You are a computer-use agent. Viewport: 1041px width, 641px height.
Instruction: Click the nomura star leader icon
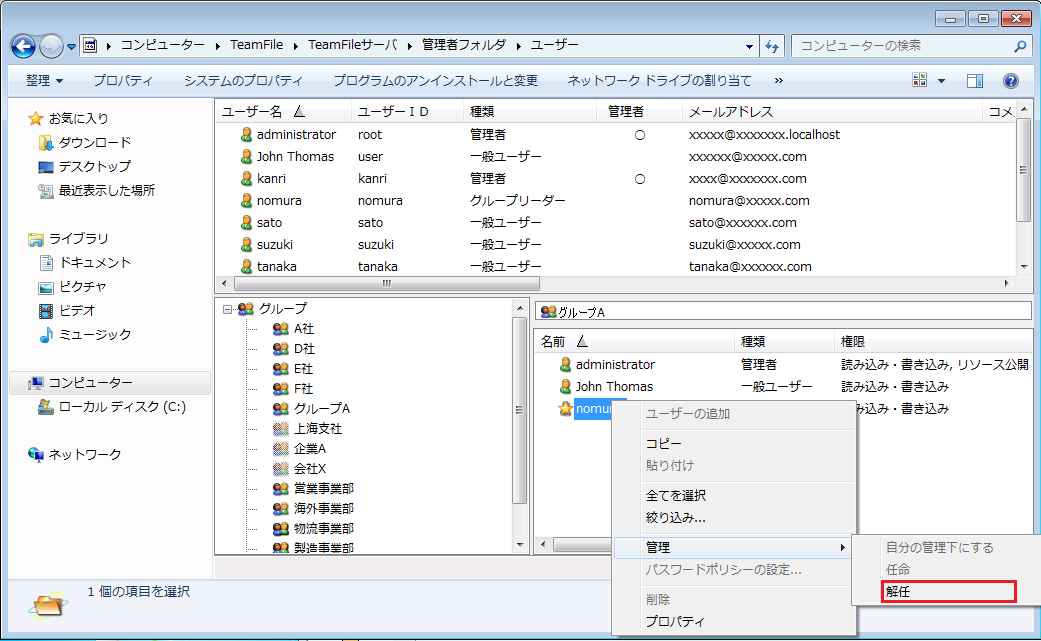565,409
